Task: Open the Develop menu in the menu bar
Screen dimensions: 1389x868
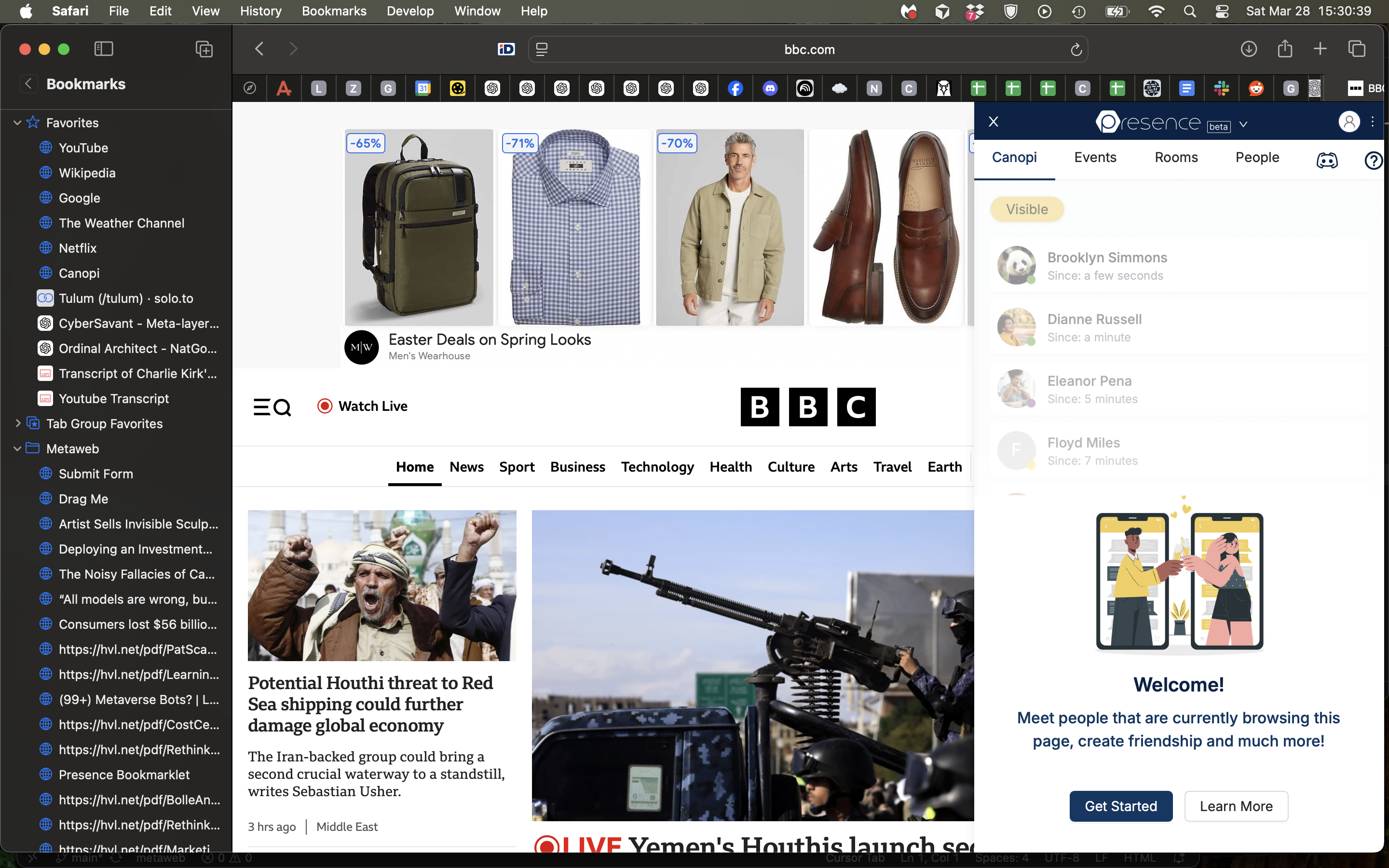Action: pyautogui.click(x=410, y=11)
